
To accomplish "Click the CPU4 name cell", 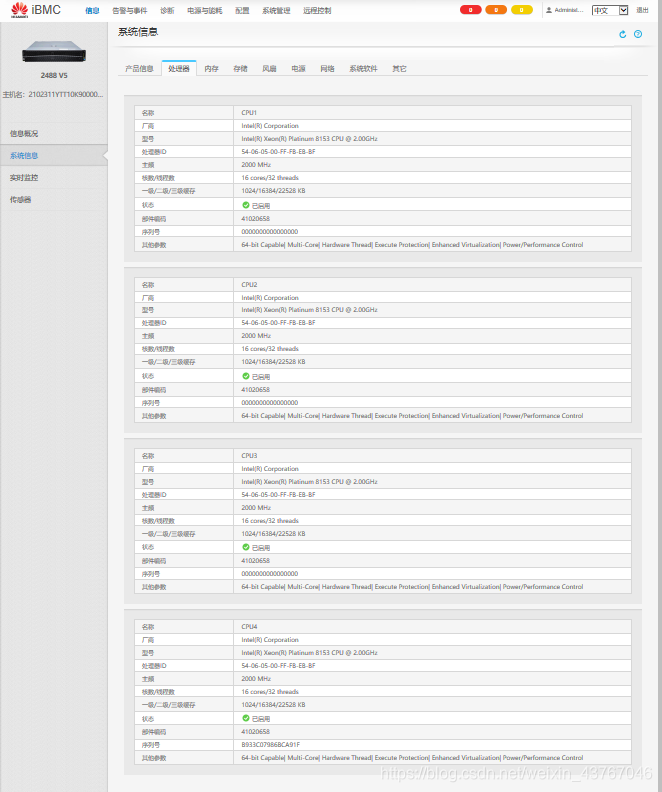I will [x=432, y=626].
